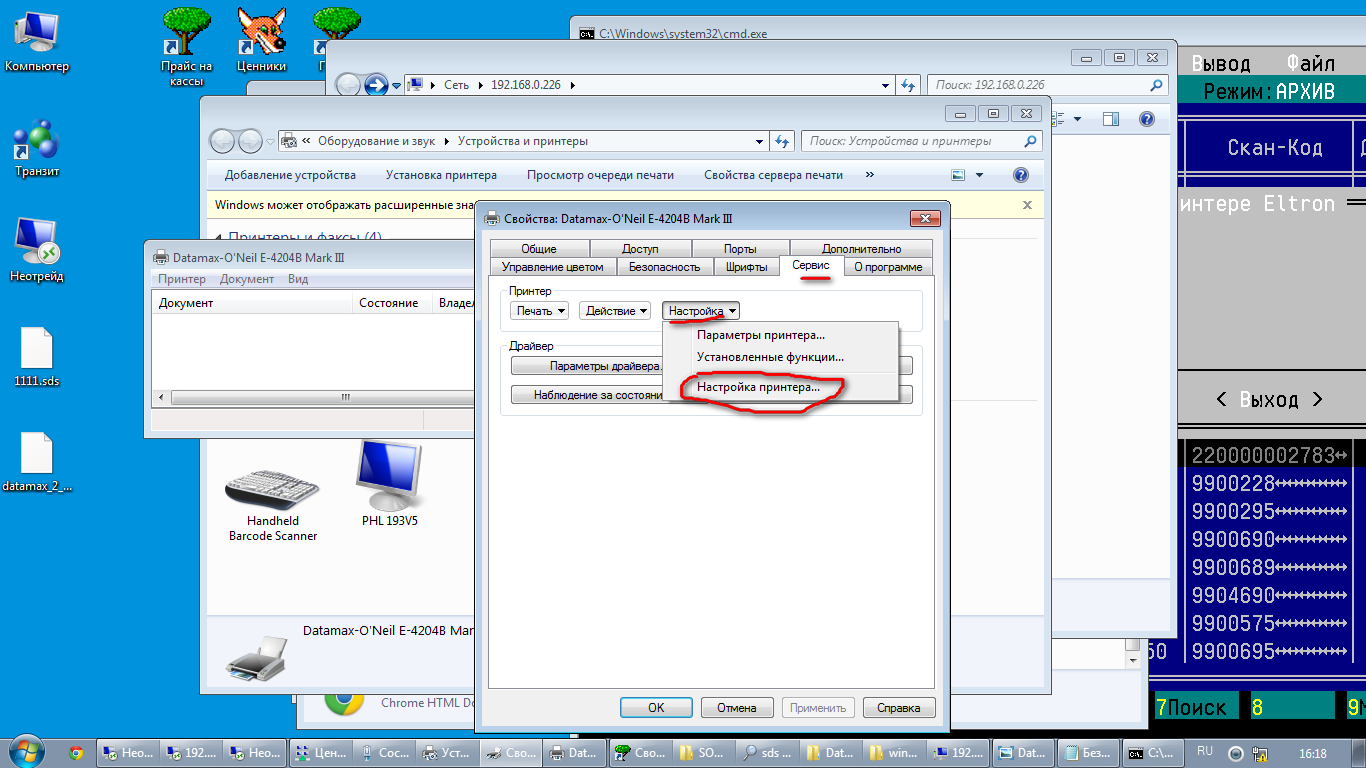1366x768 pixels.
Task: Switch to the Управление цветом tab
Action: pos(553,267)
